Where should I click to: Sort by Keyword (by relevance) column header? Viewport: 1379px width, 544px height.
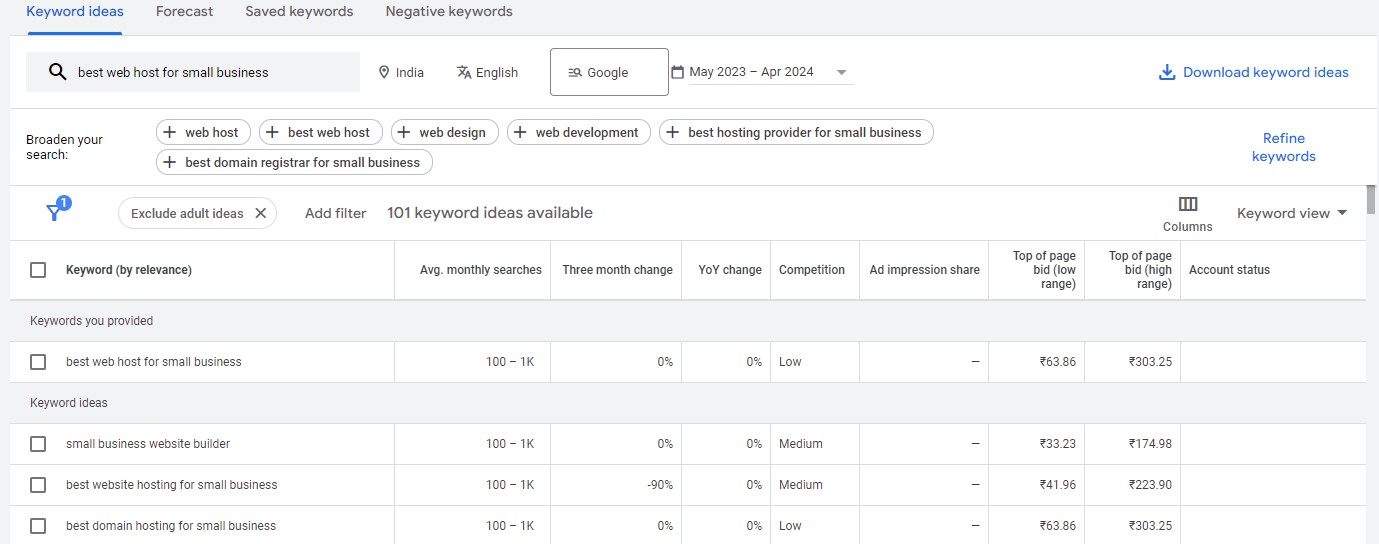coord(128,270)
